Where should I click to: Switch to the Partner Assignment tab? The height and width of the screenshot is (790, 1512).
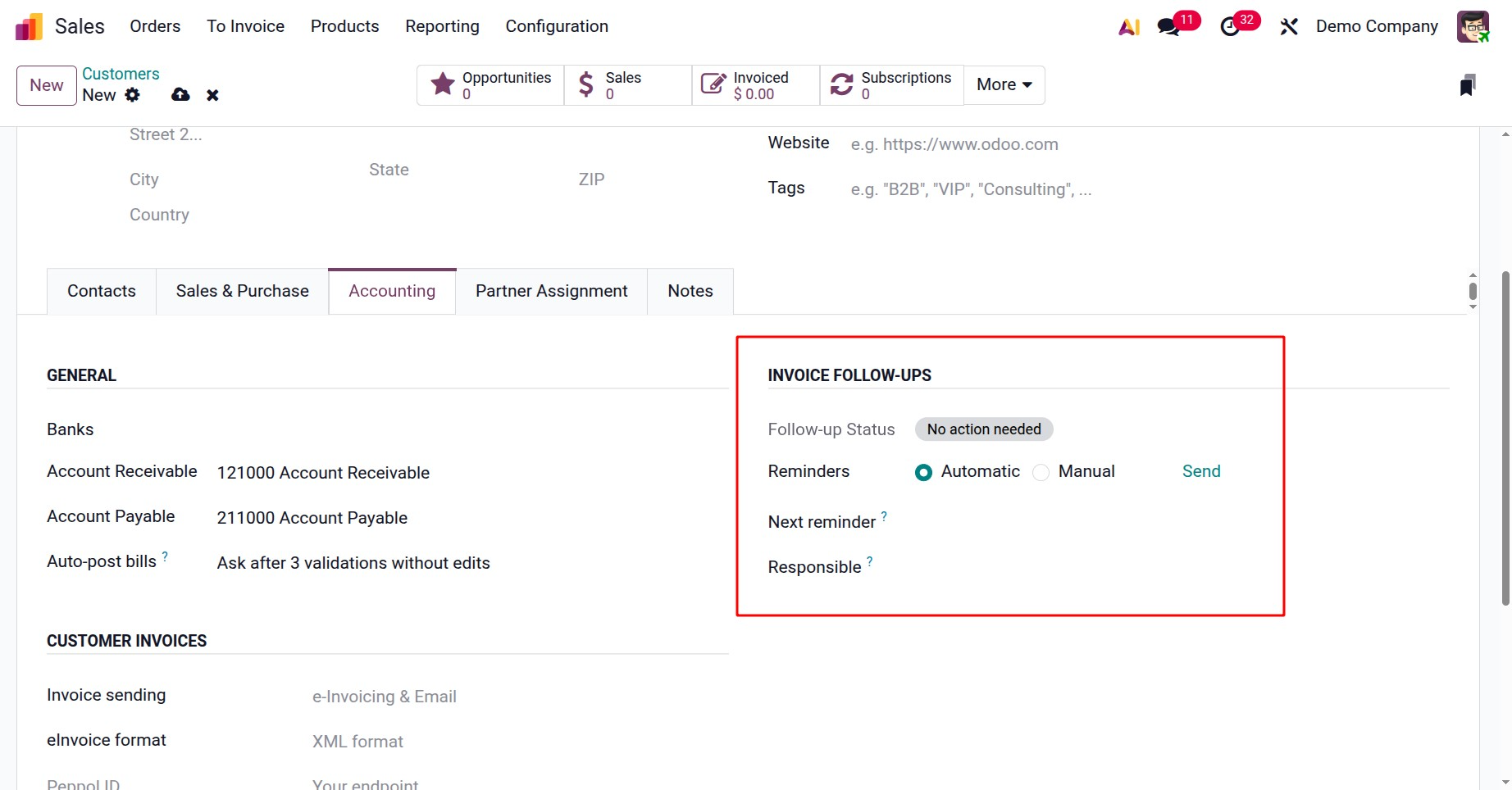551,292
